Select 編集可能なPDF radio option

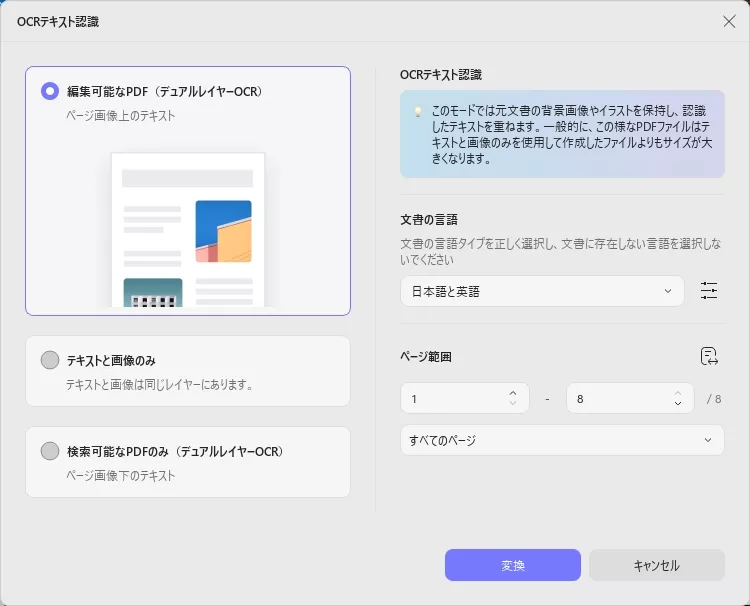coord(50,91)
